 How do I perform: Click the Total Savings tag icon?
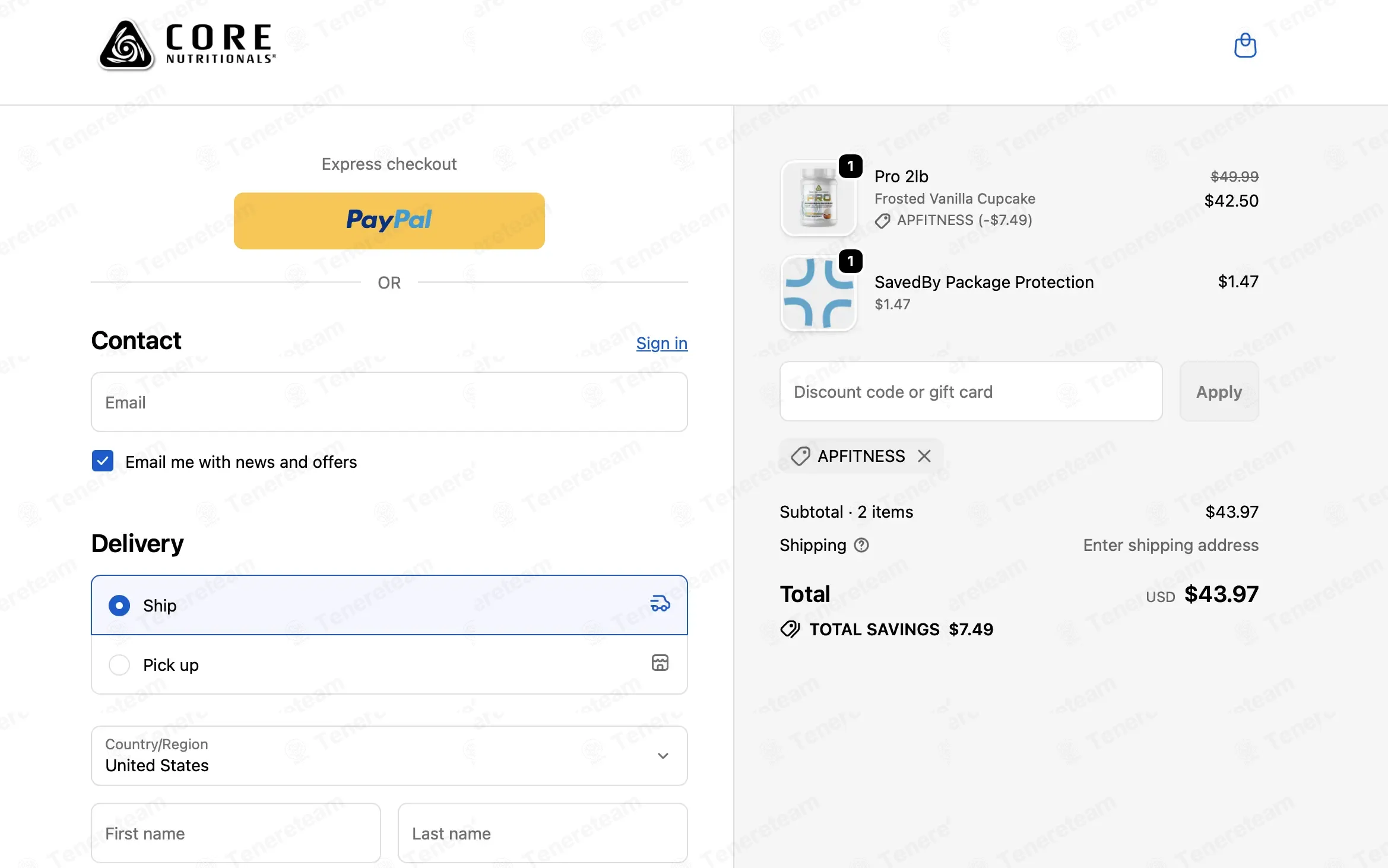coord(790,629)
